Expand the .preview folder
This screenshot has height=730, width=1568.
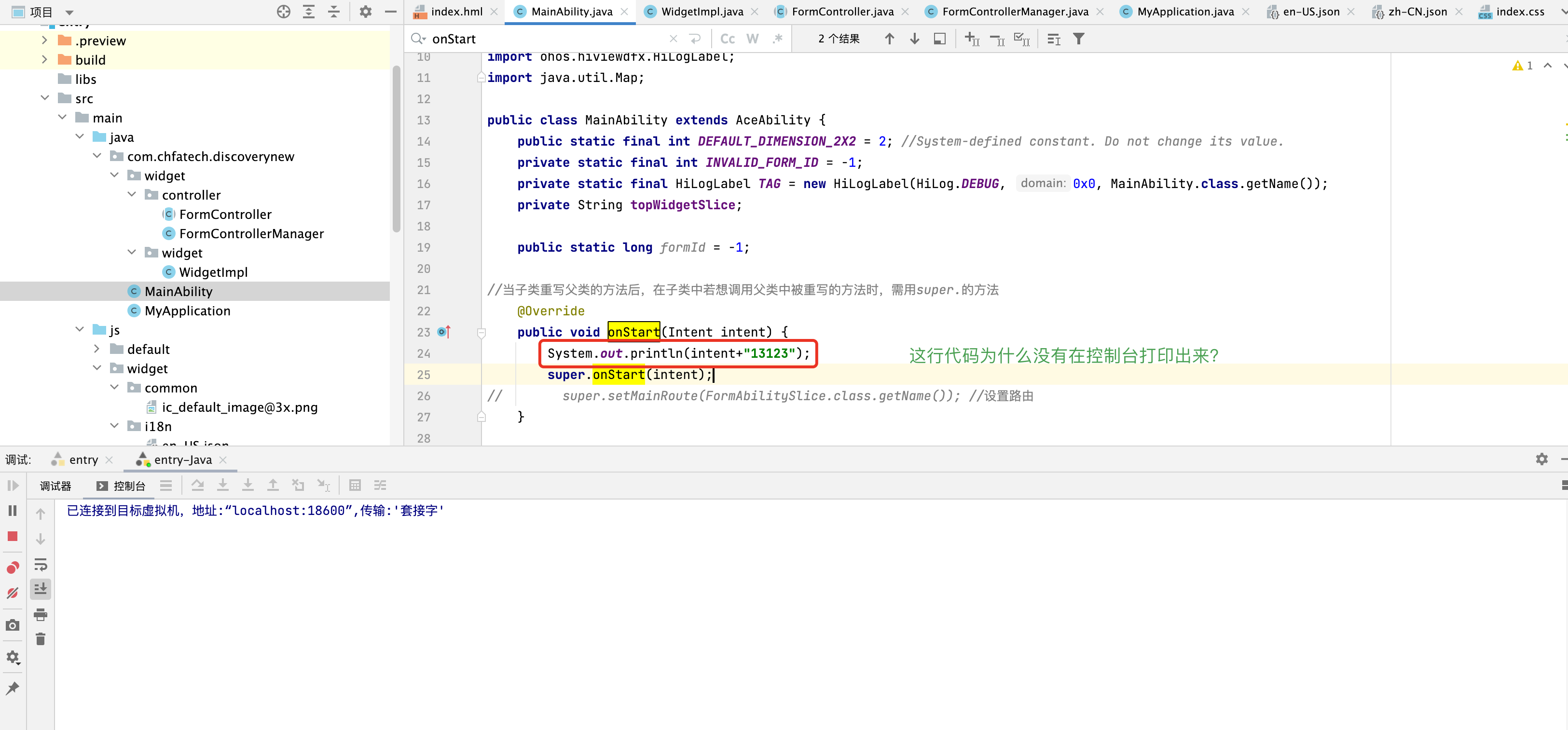[44, 40]
